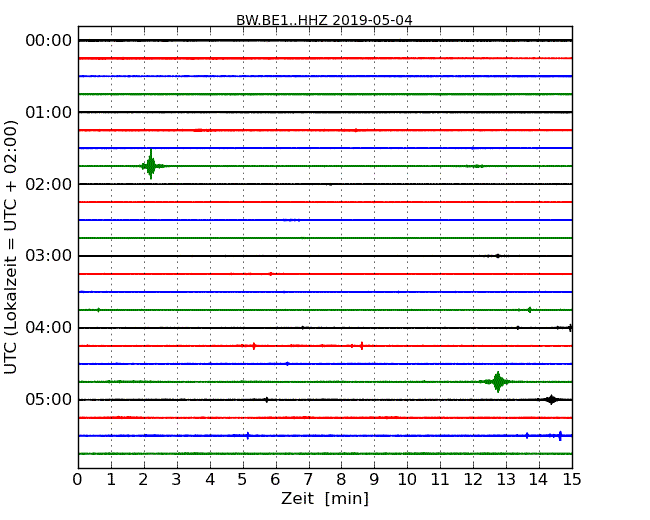
Task: Click x-axis tick label "7"
Action: click(308, 480)
